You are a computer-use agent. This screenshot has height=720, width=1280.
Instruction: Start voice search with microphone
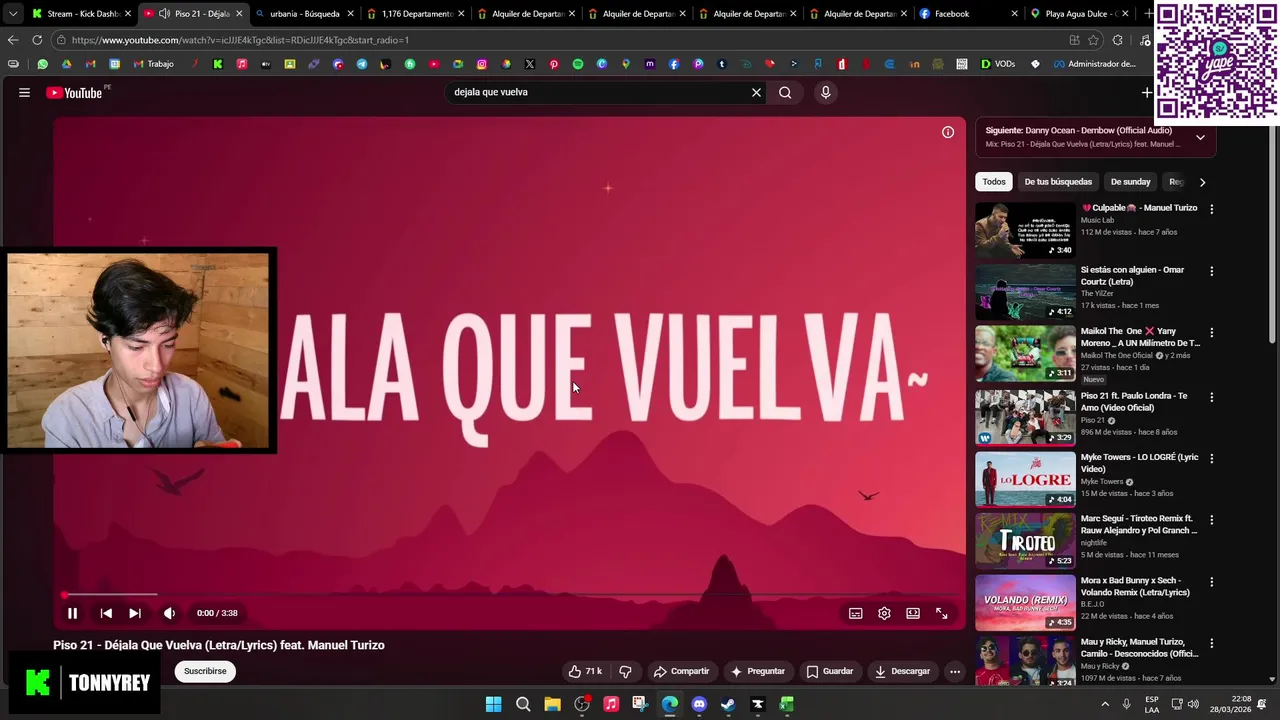pos(825,92)
